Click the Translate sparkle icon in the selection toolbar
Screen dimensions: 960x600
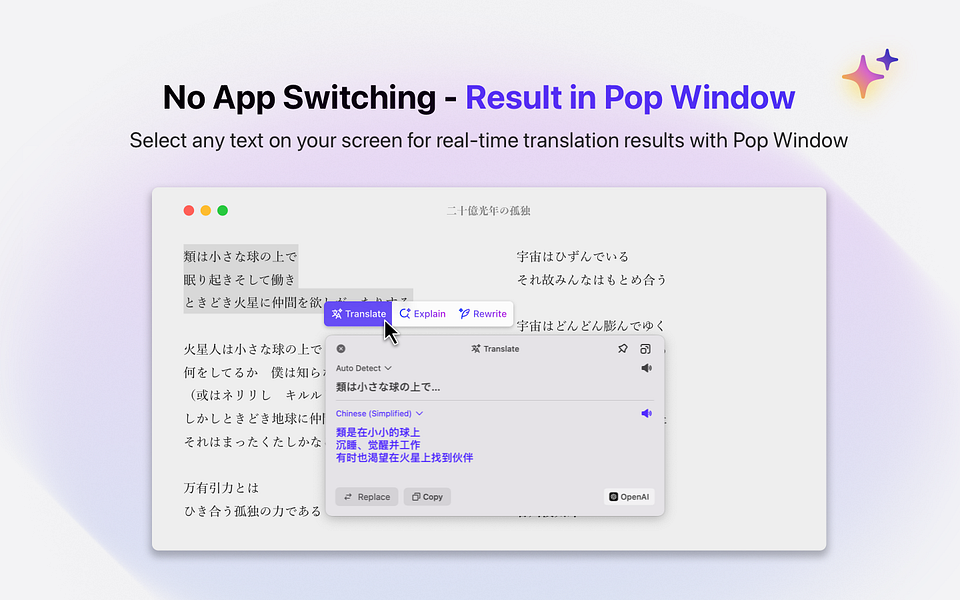pyautogui.click(x=338, y=313)
